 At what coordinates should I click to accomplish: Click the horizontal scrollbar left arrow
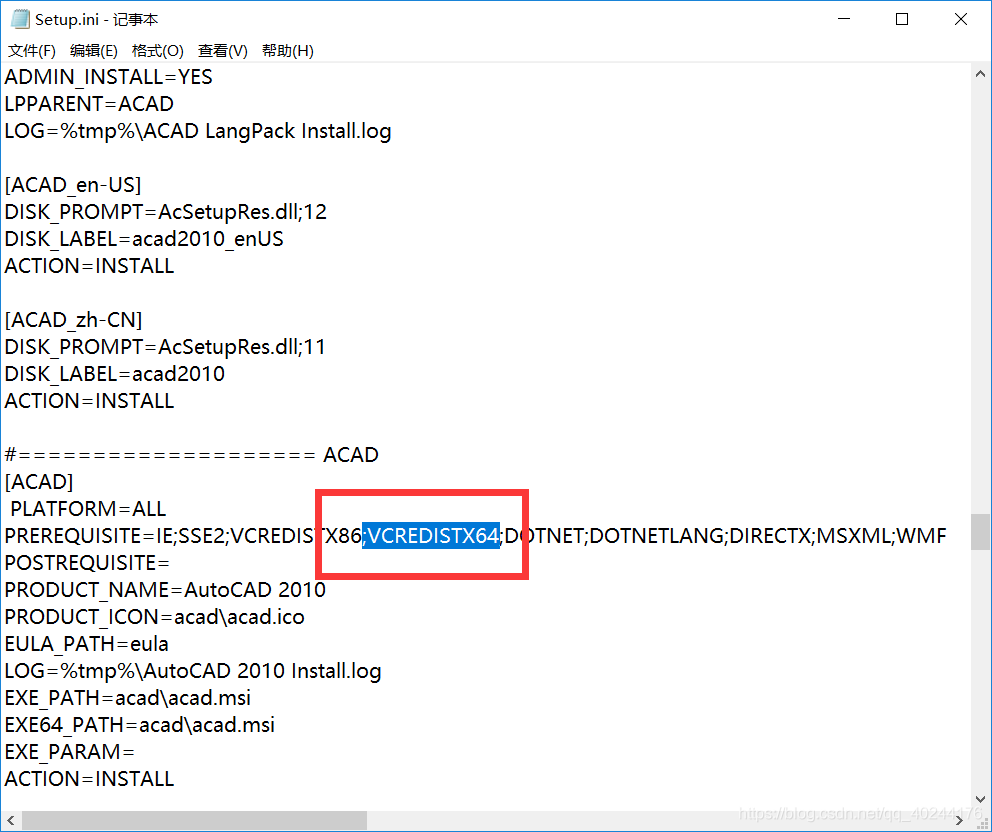tap(11, 821)
